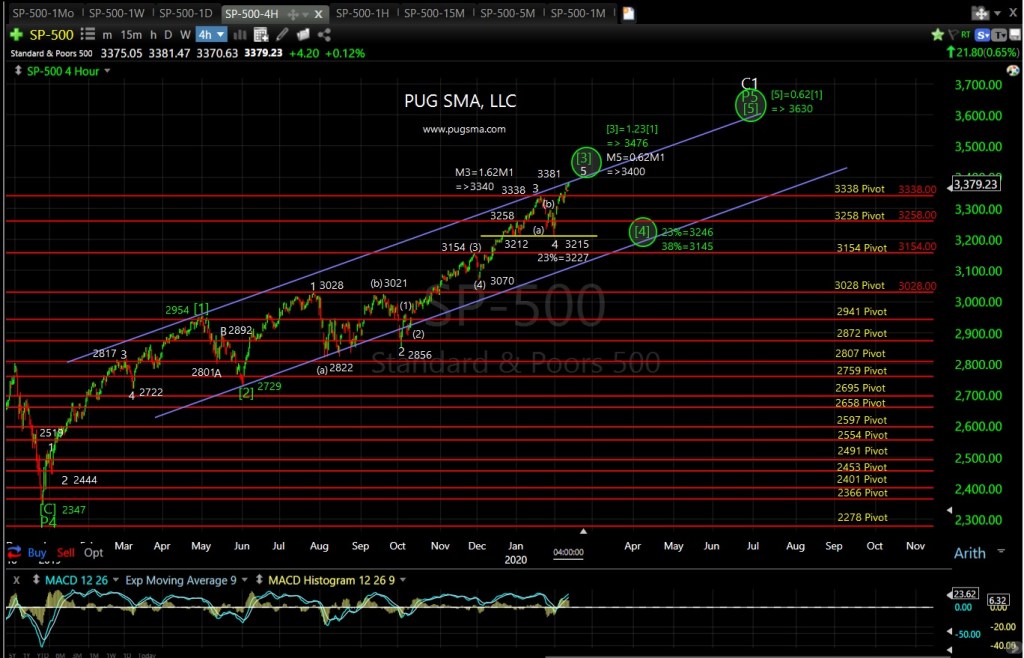
Task: Click the 04:00:00 time axis marker
Action: (568, 552)
